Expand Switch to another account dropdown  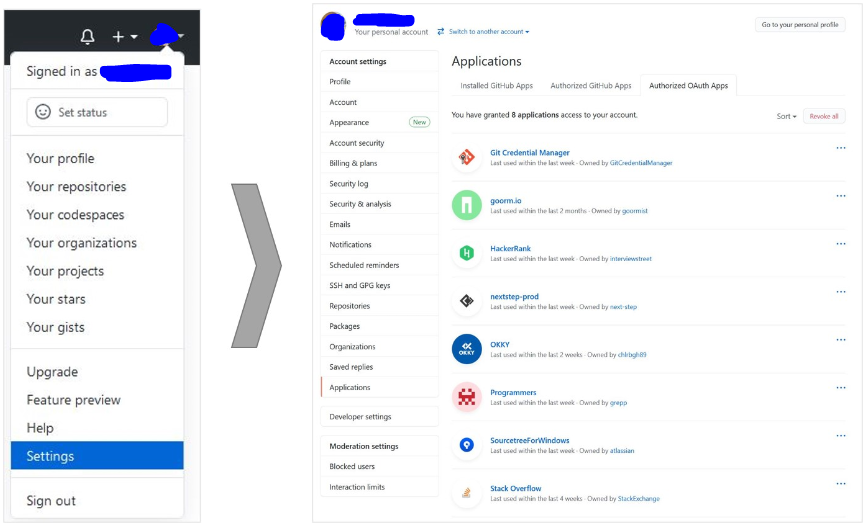point(483,32)
